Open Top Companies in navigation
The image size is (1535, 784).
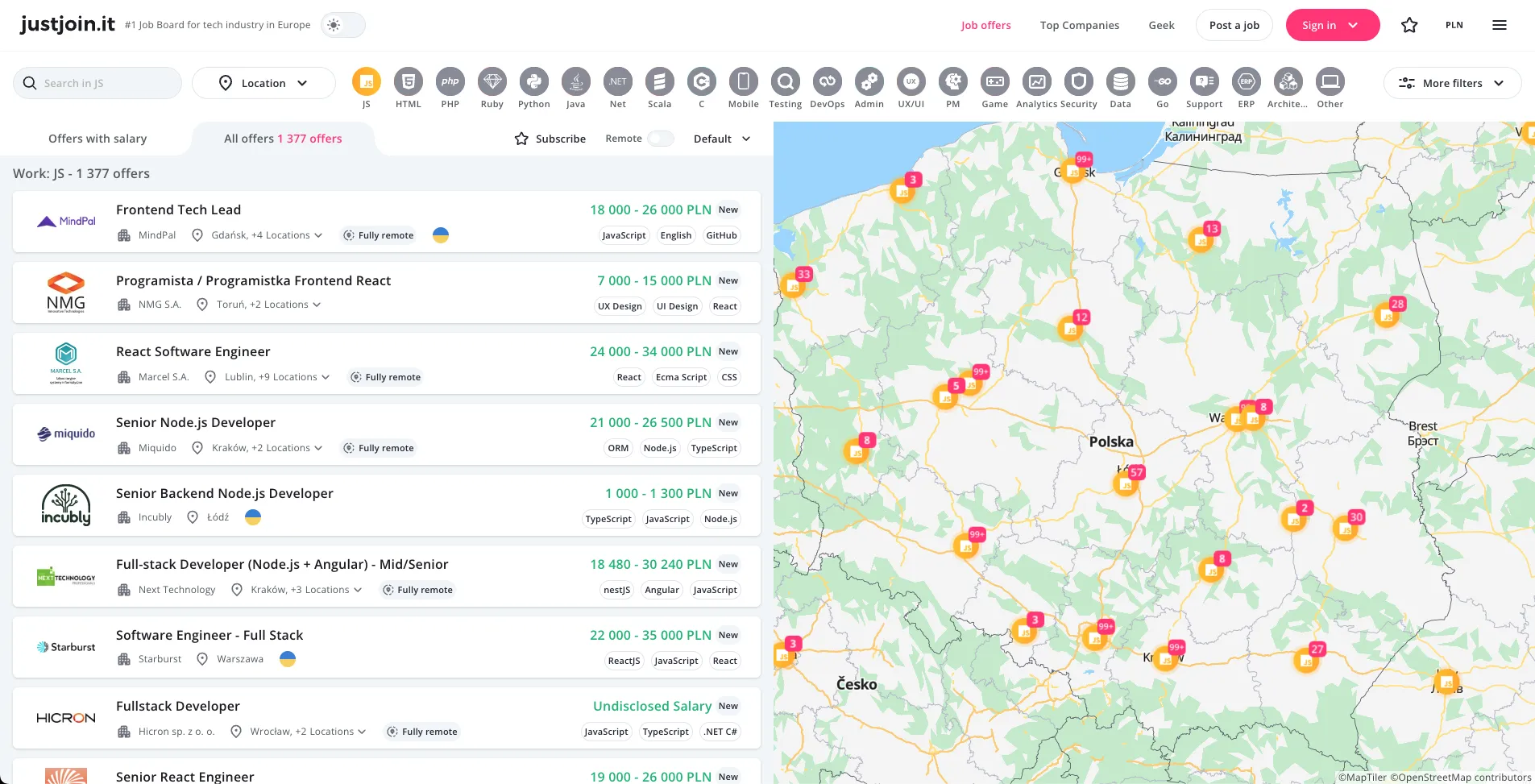point(1080,25)
